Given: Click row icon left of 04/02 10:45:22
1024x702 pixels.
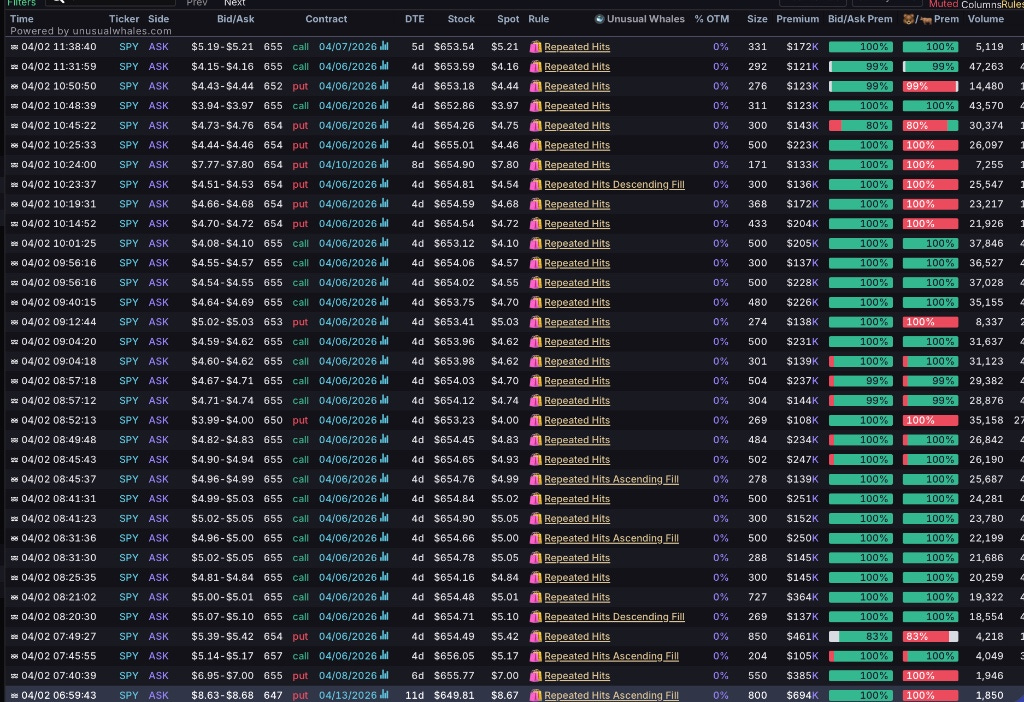Looking at the screenshot, I should (14, 125).
